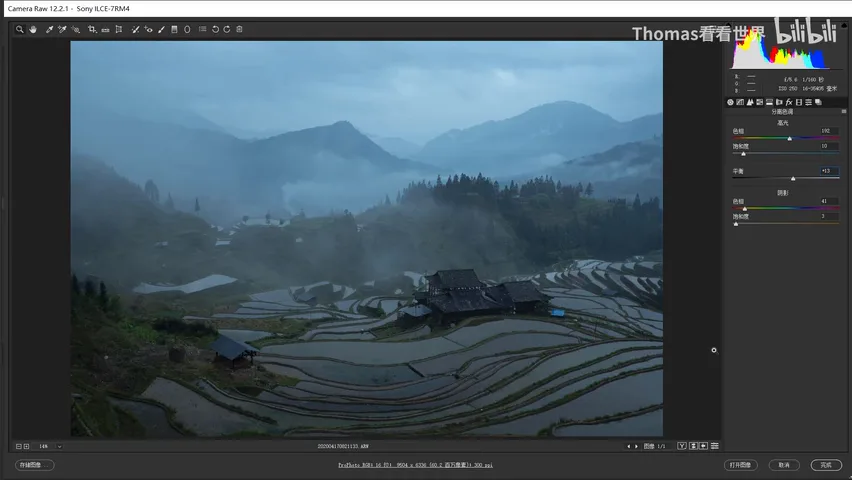This screenshot has height=480, width=852.
Task: Adjust the Shadows Hue slider
Action: pyautogui.click(x=744, y=209)
